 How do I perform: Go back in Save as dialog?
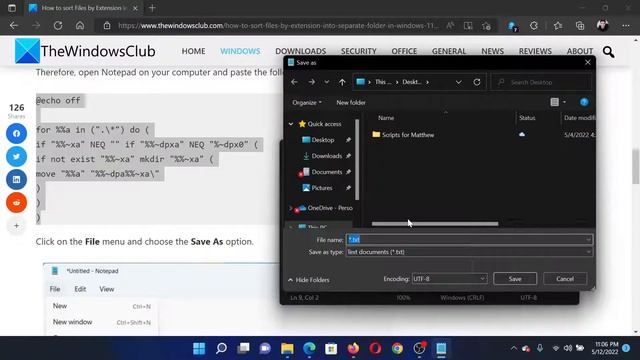tap(294, 82)
